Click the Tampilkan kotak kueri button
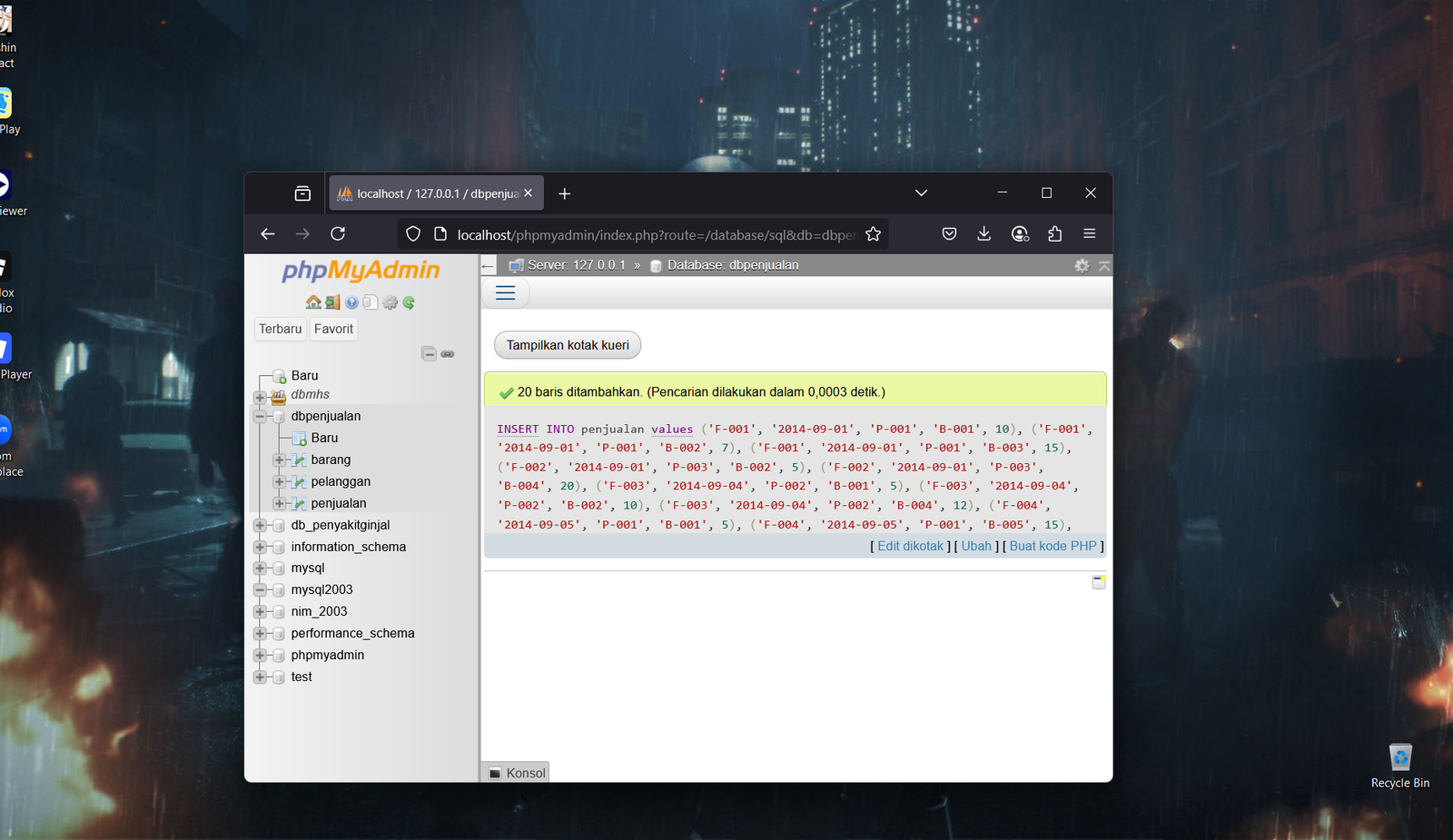Screen dimensions: 1453x840 [x=568, y=345]
